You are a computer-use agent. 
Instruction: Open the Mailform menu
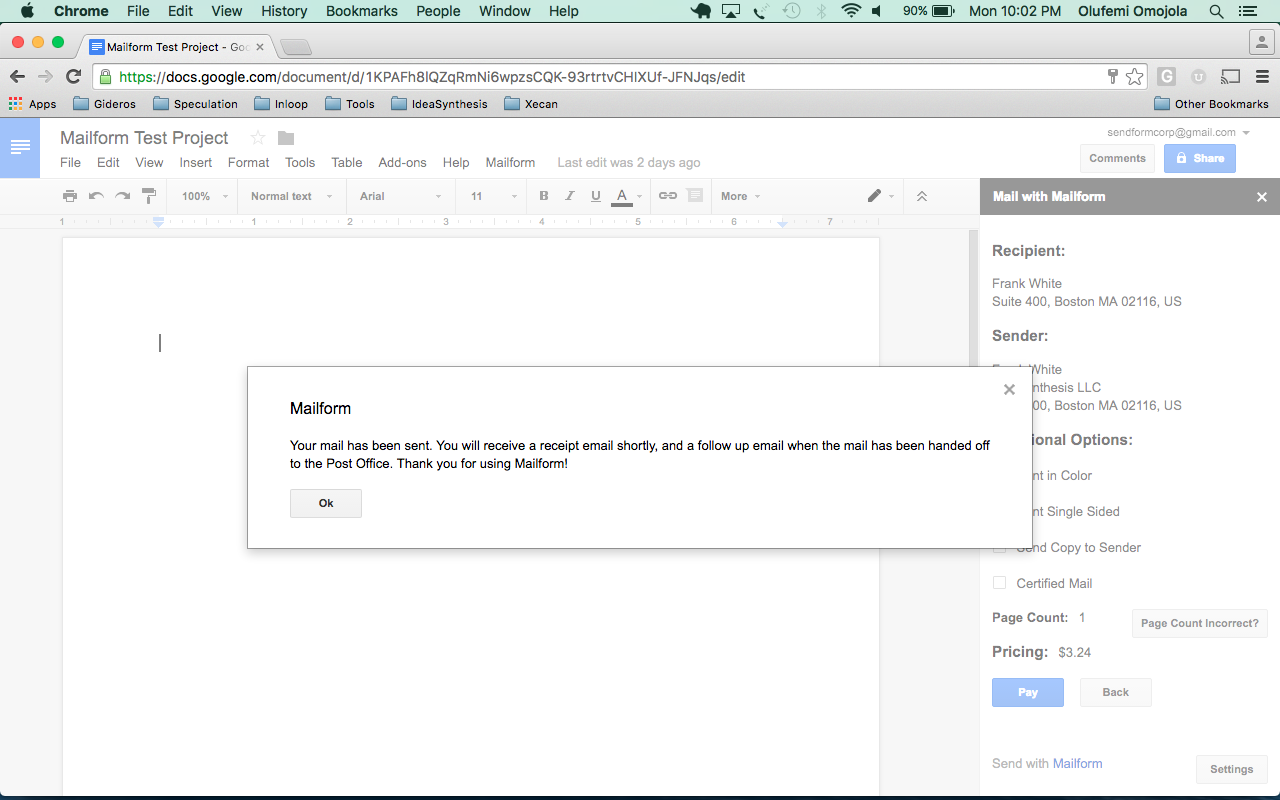point(510,162)
